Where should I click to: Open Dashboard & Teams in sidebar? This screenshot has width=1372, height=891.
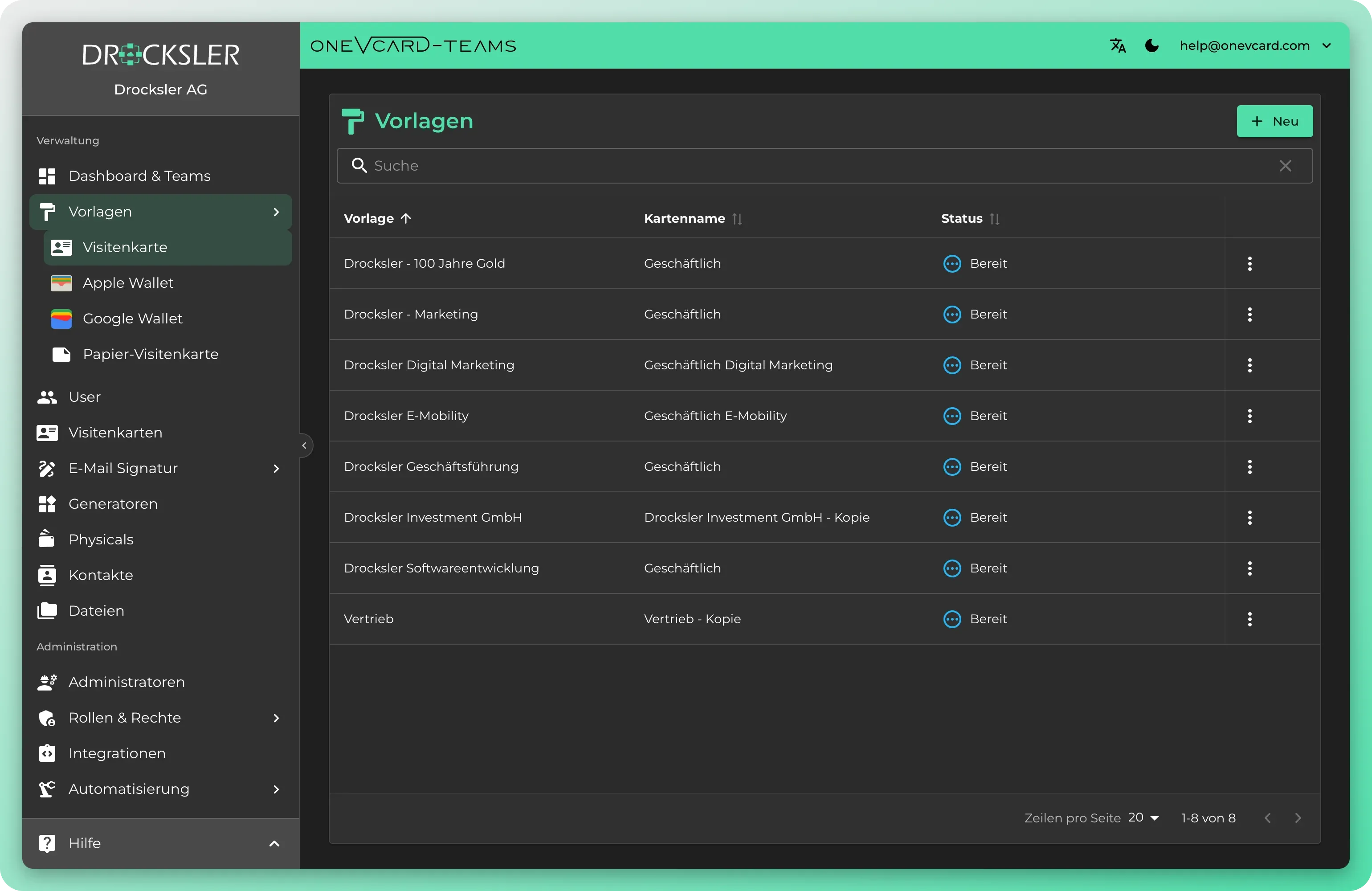click(x=161, y=176)
